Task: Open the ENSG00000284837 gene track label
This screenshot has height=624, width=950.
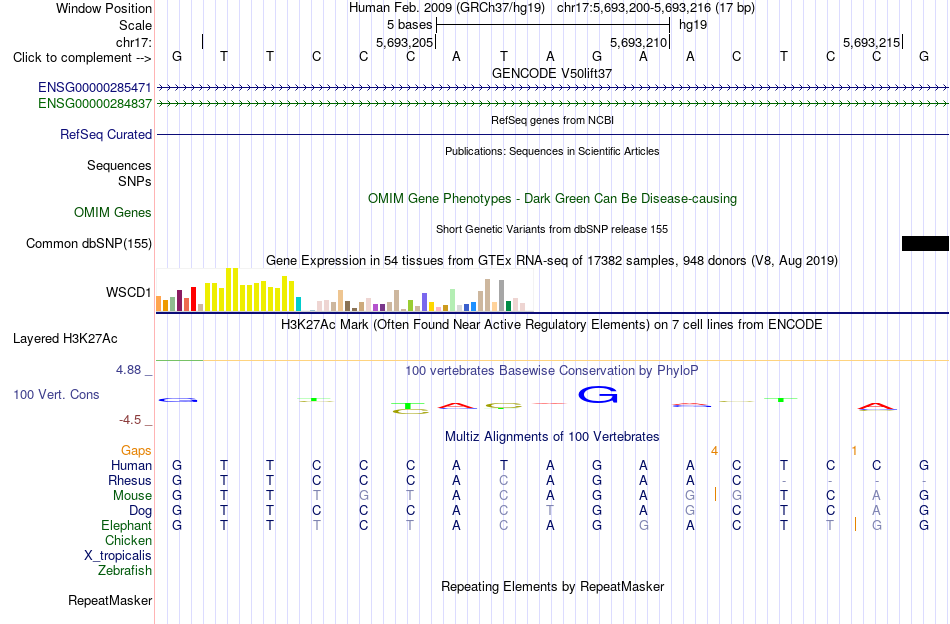Action: click(95, 104)
